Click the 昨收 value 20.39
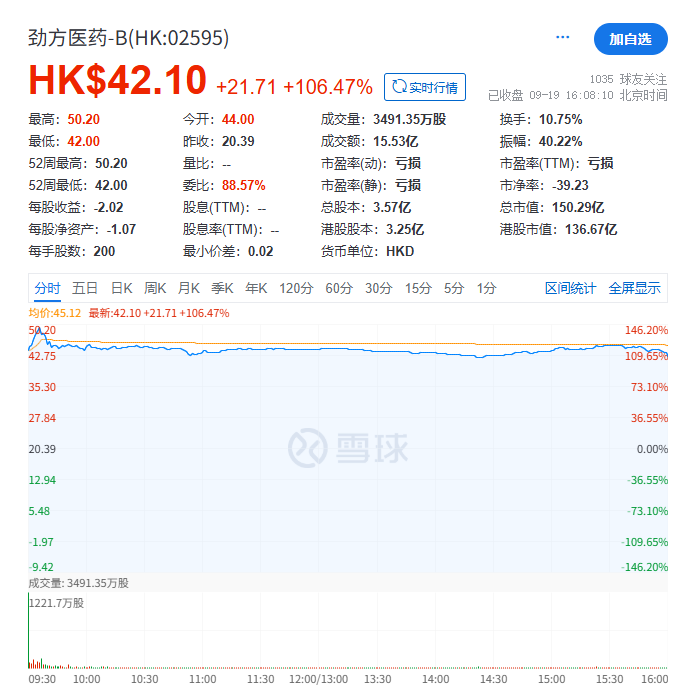This screenshot has width=686, height=699. pos(238,141)
